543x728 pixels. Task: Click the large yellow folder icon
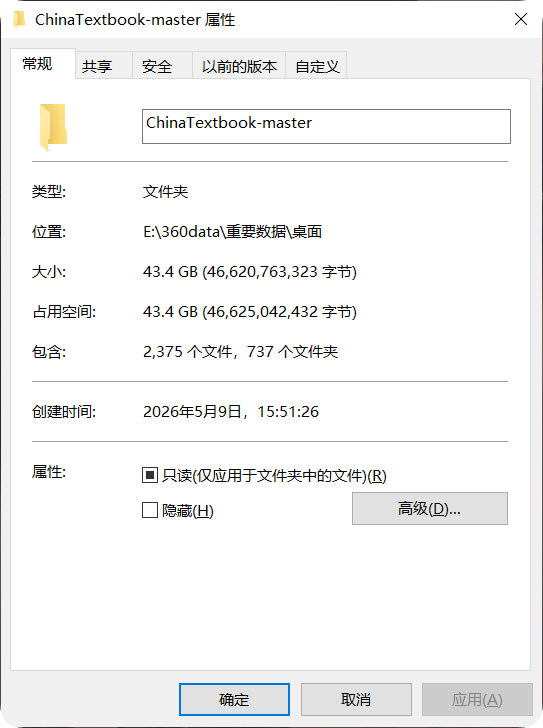[x=53, y=127]
